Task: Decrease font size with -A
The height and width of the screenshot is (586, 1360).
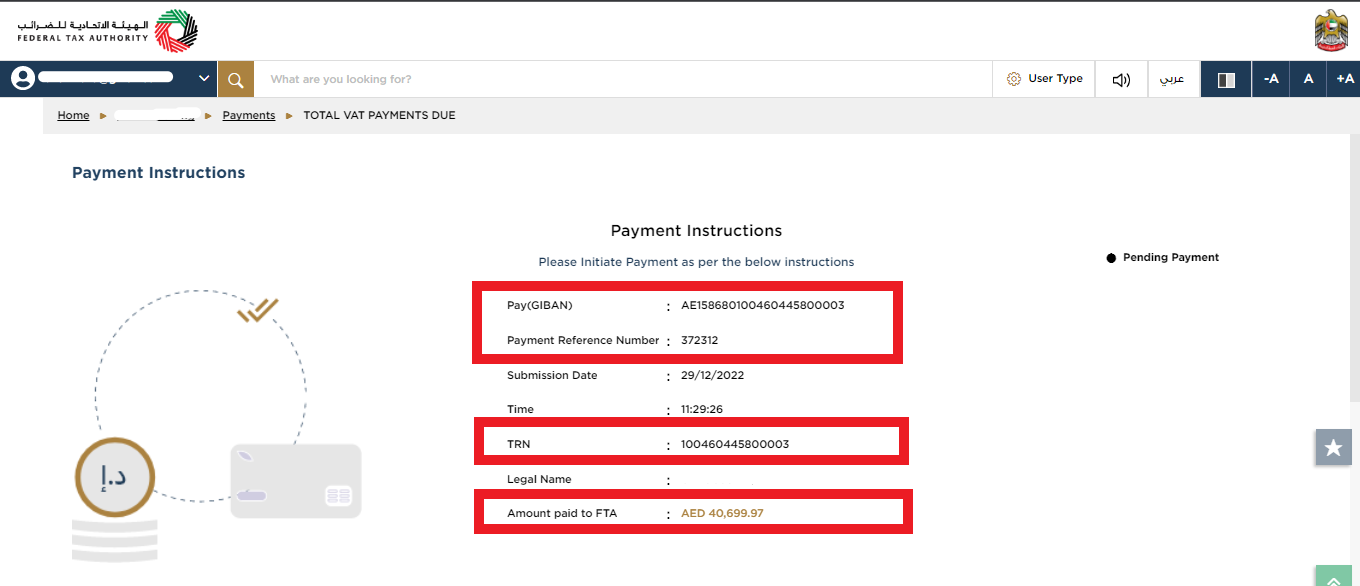Action: click(1271, 79)
